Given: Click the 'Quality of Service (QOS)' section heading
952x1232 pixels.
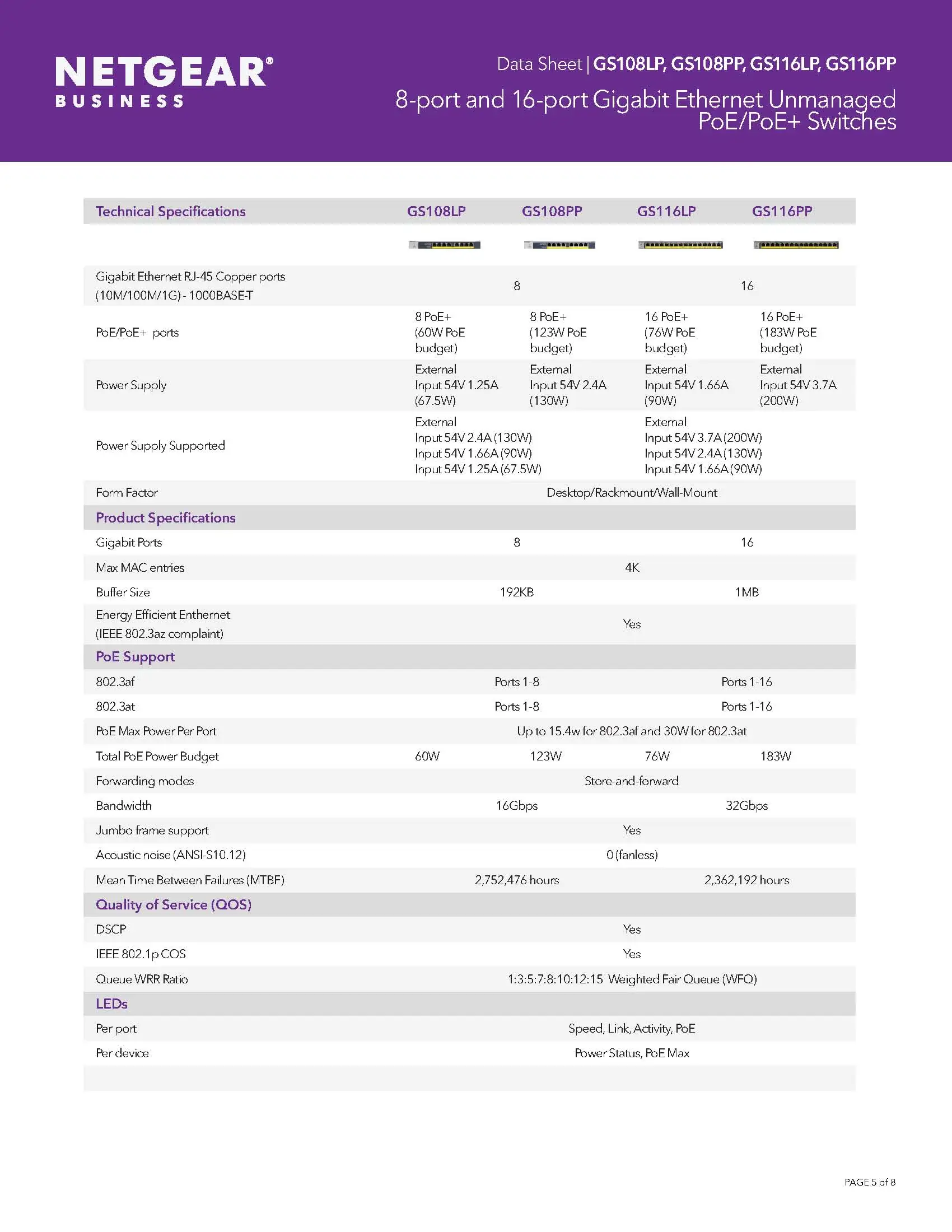Looking at the screenshot, I should click(174, 905).
